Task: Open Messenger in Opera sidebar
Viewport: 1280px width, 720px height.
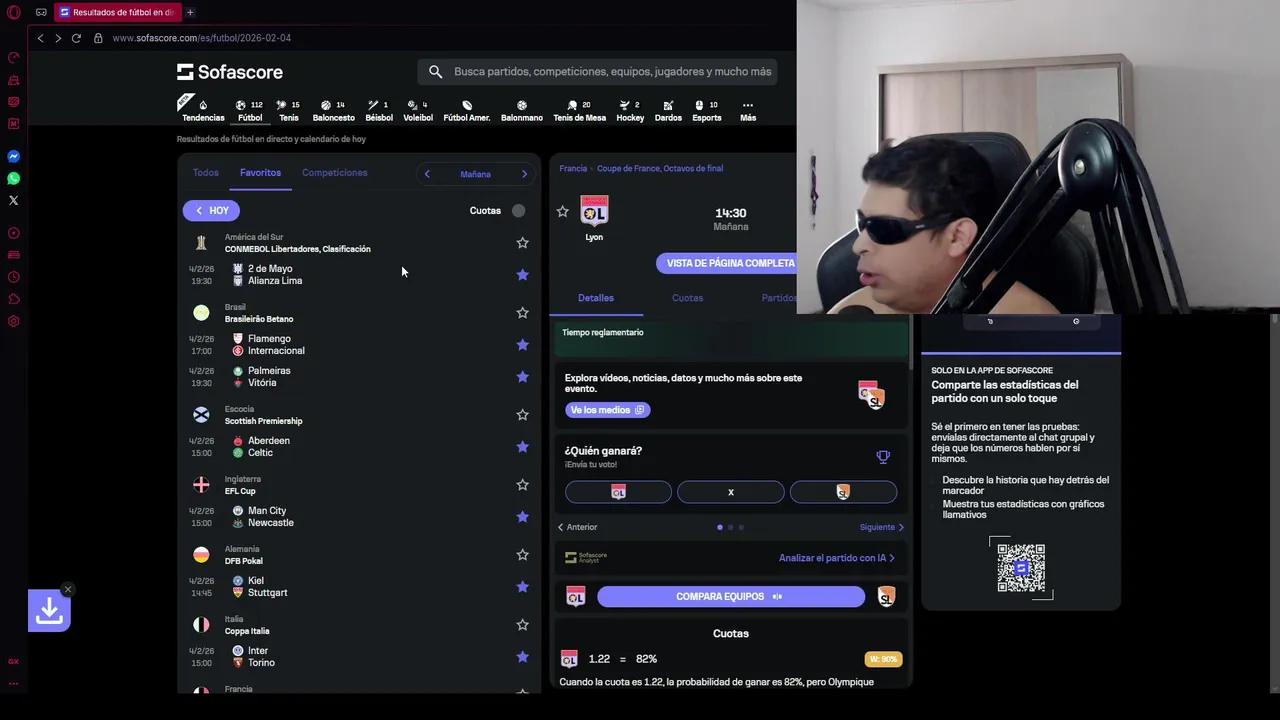Action: tap(14, 156)
